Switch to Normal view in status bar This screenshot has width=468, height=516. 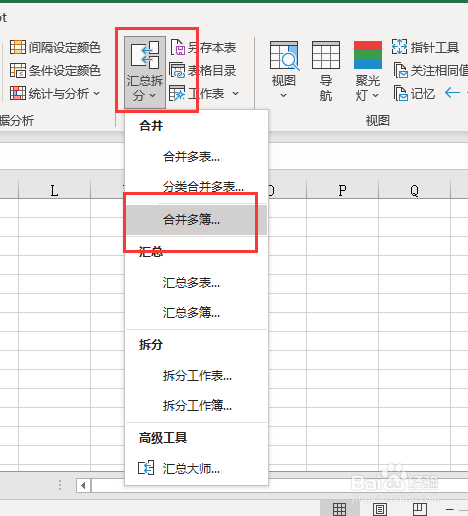tap(340, 509)
